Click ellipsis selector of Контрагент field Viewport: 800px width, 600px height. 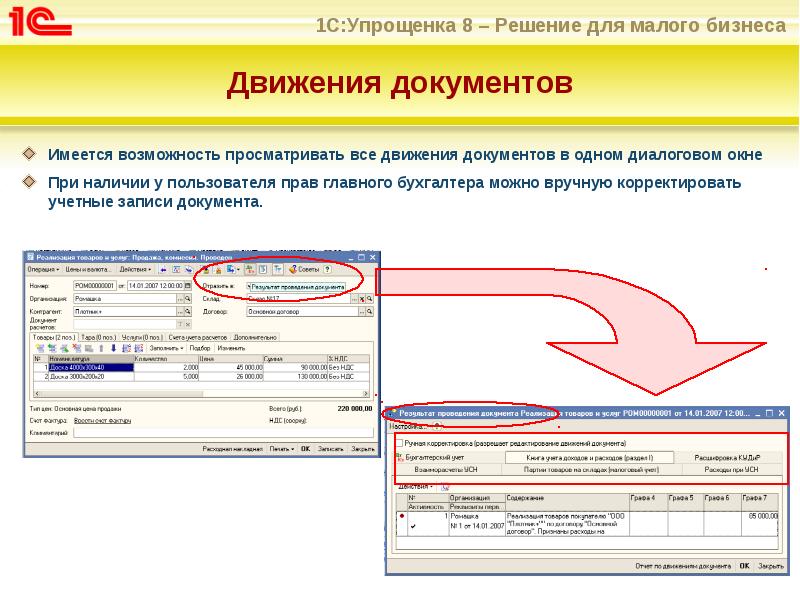(x=180, y=312)
